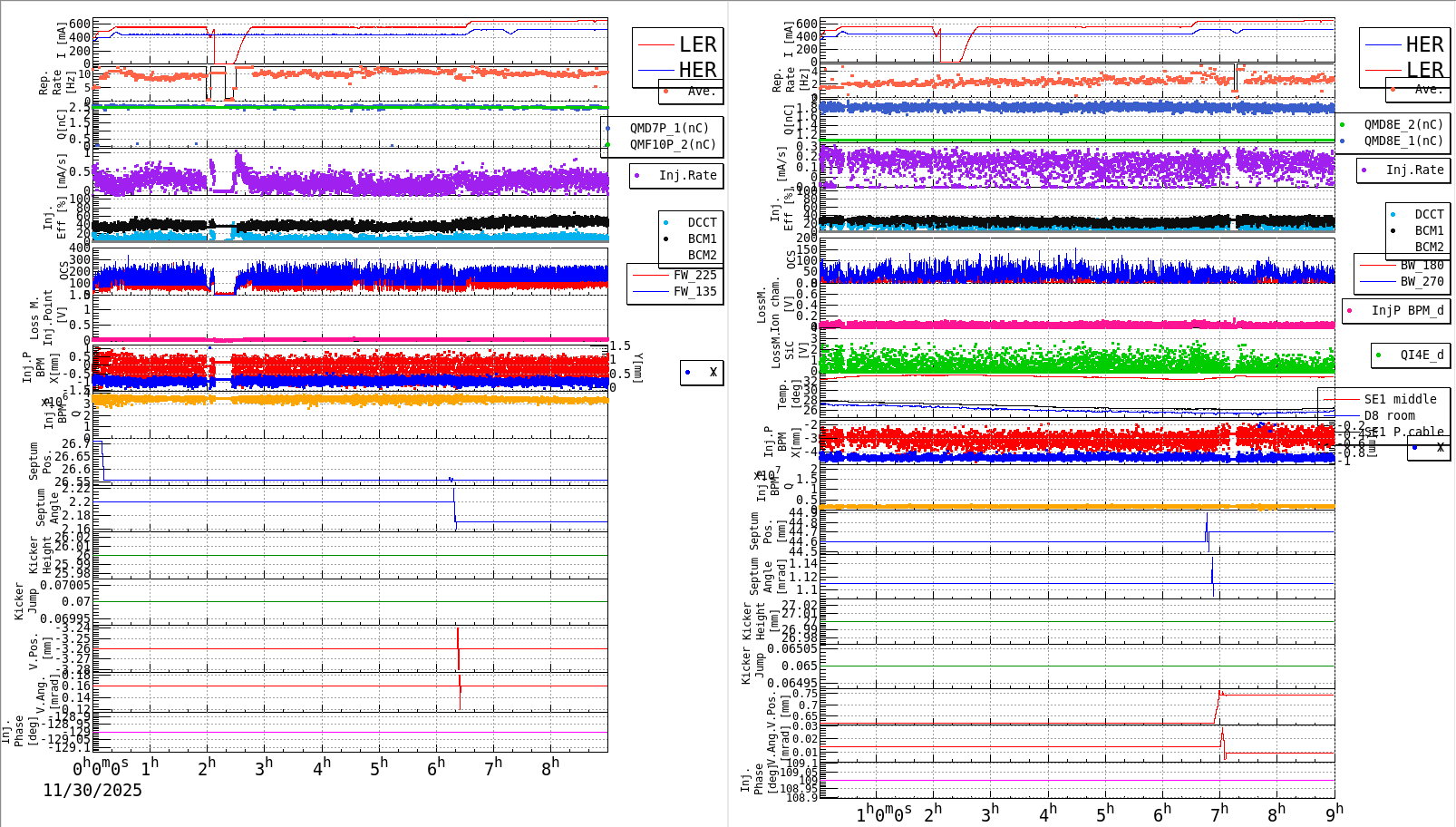Click the green QI4E_d marker icon on the right plot

(x=1378, y=354)
